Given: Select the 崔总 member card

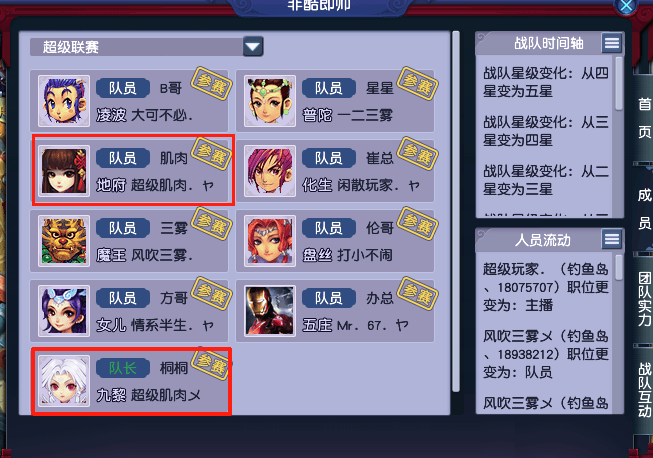Looking at the screenshot, I should [335, 171].
